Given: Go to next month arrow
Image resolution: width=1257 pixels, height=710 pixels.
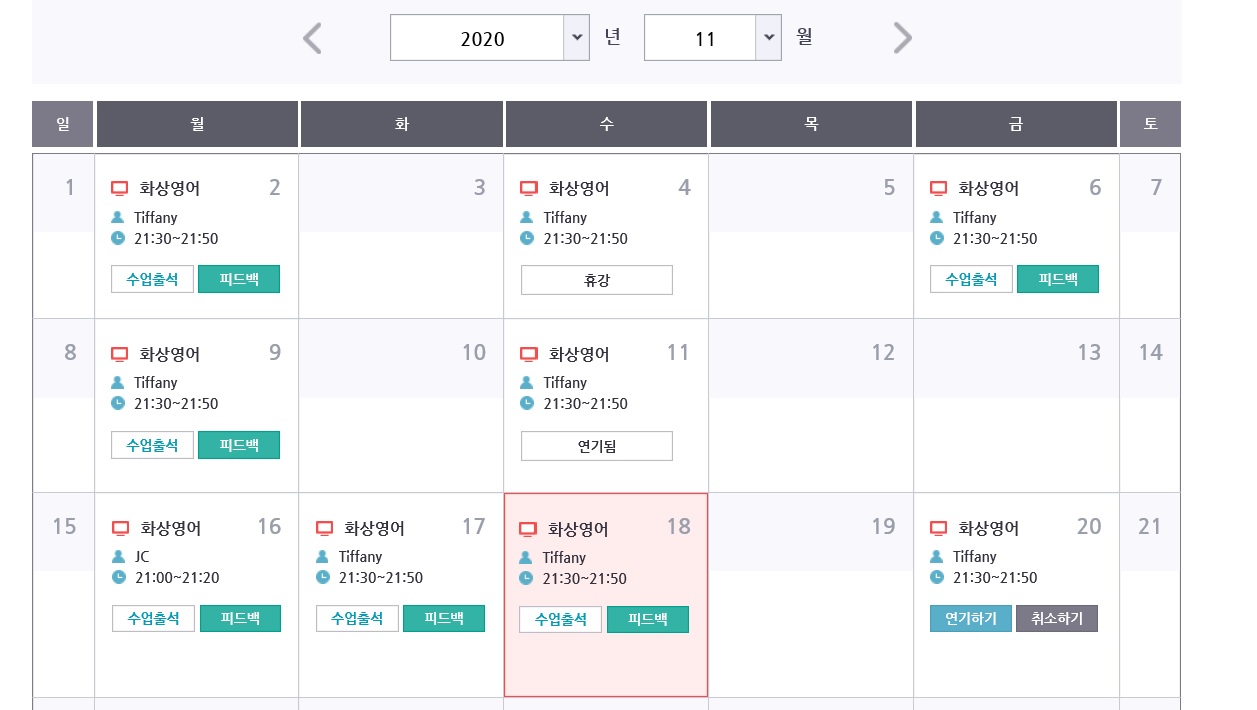Looking at the screenshot, I should pyautogui.click(x=902, y=39).
